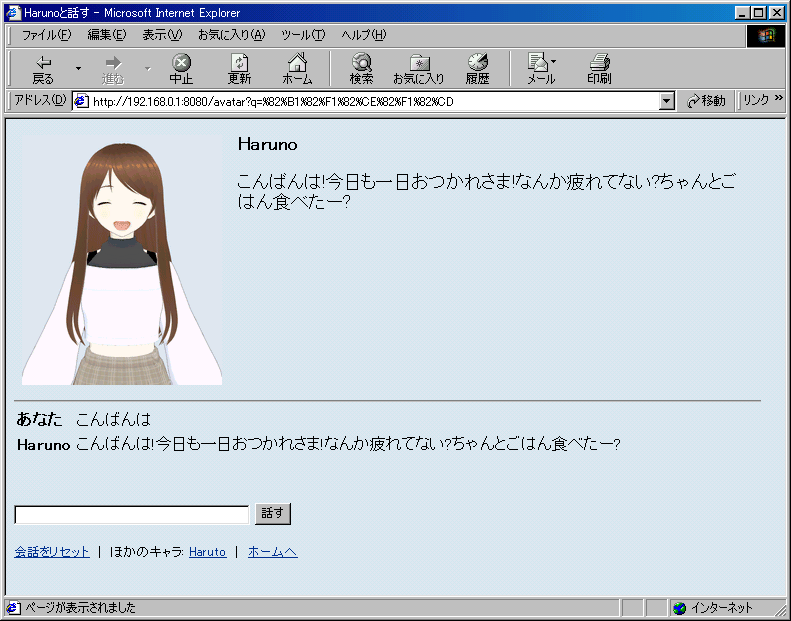Open the 編集(E) menu
This screenshot has width=791, height=621.
106,35
